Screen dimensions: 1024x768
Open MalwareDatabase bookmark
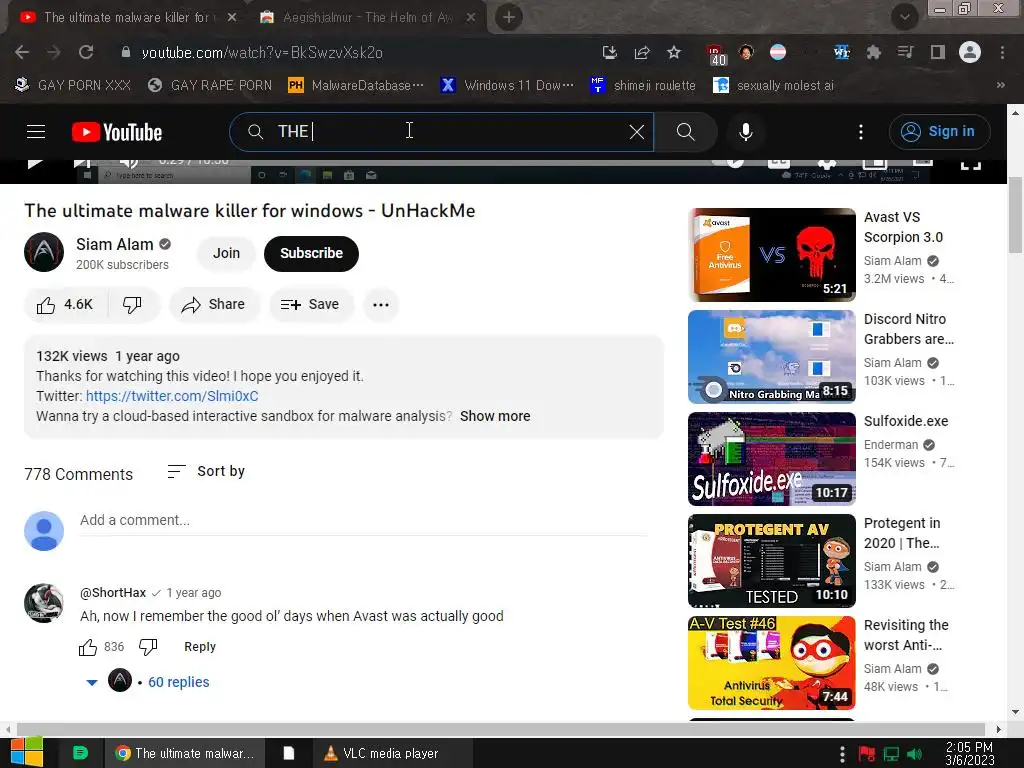tap(356, 85)
